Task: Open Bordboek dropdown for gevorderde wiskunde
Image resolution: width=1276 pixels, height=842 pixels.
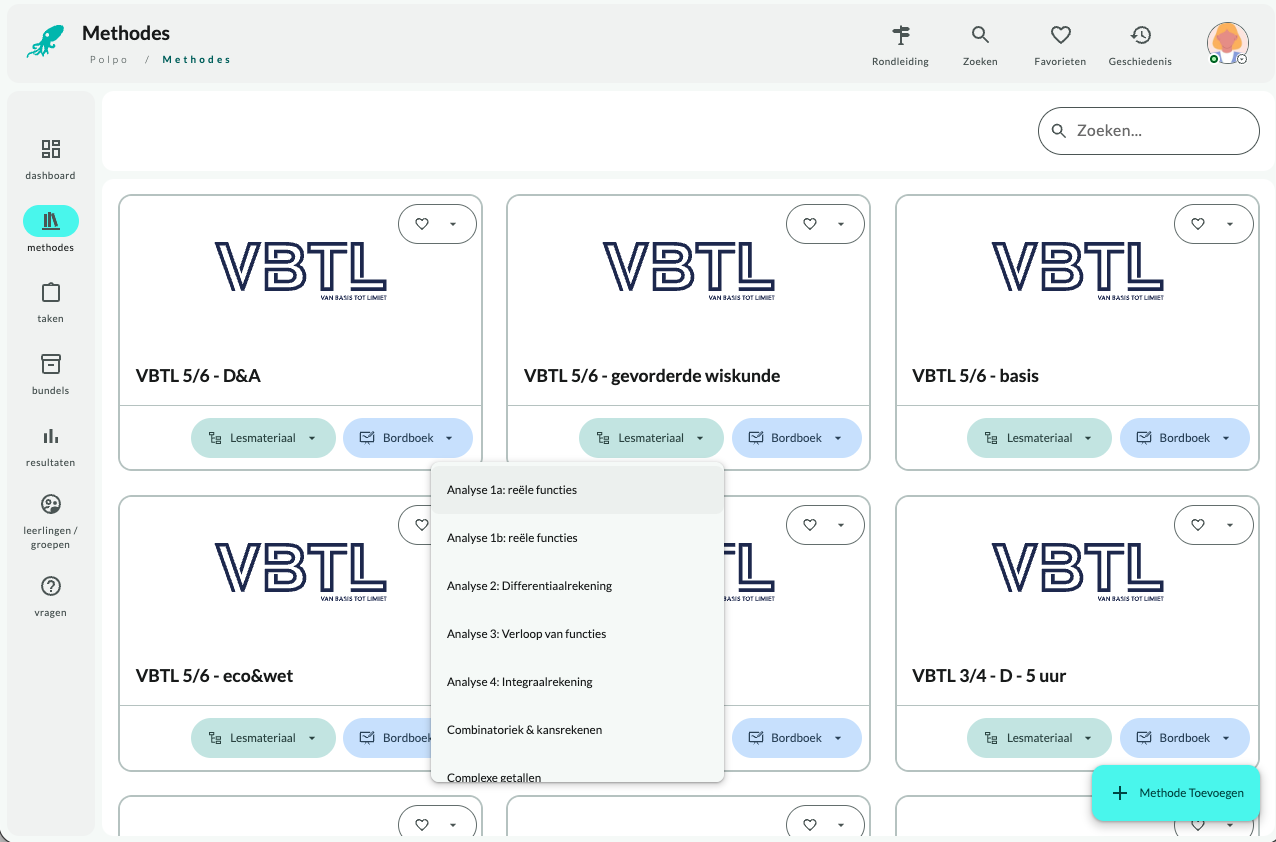Action: pyautogui.click(x=797, y=438)
